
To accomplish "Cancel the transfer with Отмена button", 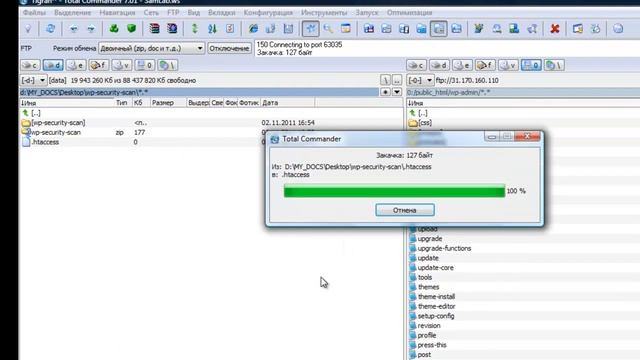I will [405, 210].
